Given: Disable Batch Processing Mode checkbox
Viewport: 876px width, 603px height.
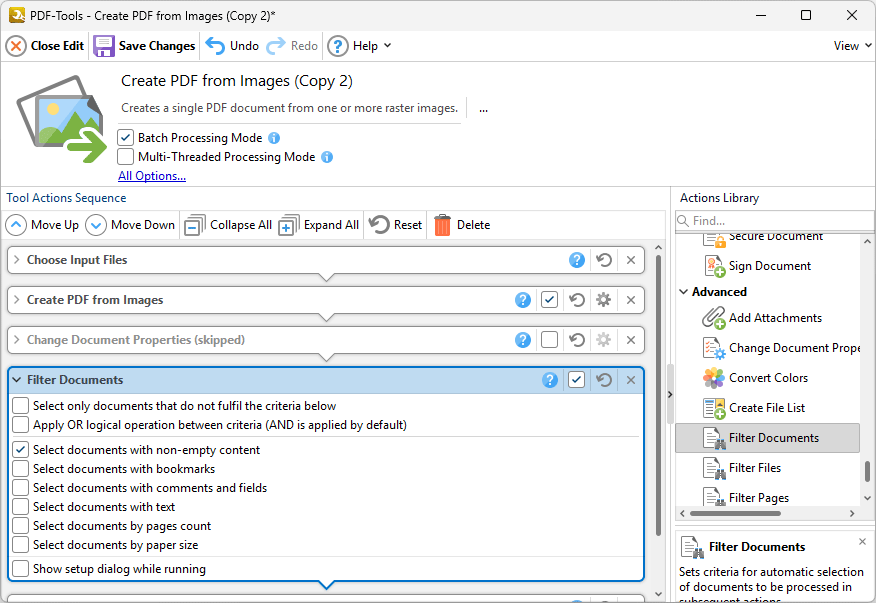Looking at the screenshot, I should (126, 137).
